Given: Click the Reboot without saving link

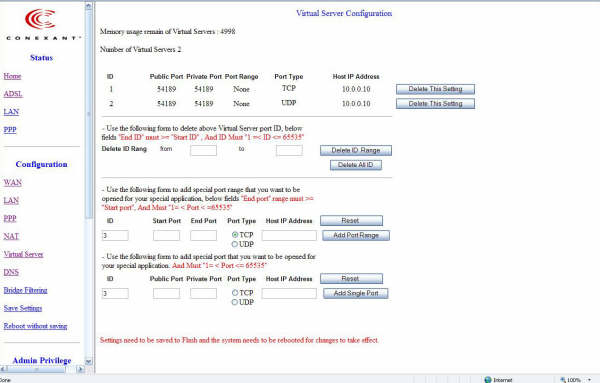Looking at the screenshot, I should (35, 326).
